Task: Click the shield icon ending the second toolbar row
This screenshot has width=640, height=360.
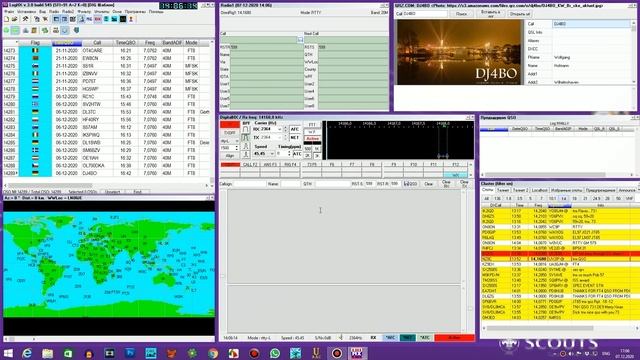Action: click(x=76, y=31)
